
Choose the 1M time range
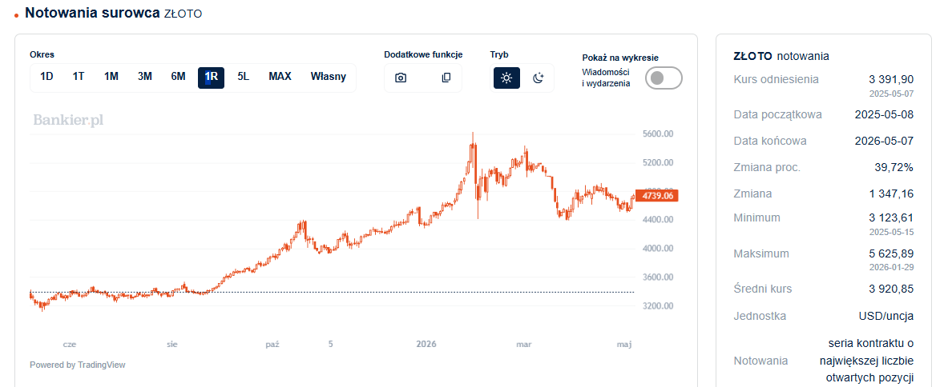point(111,77)
